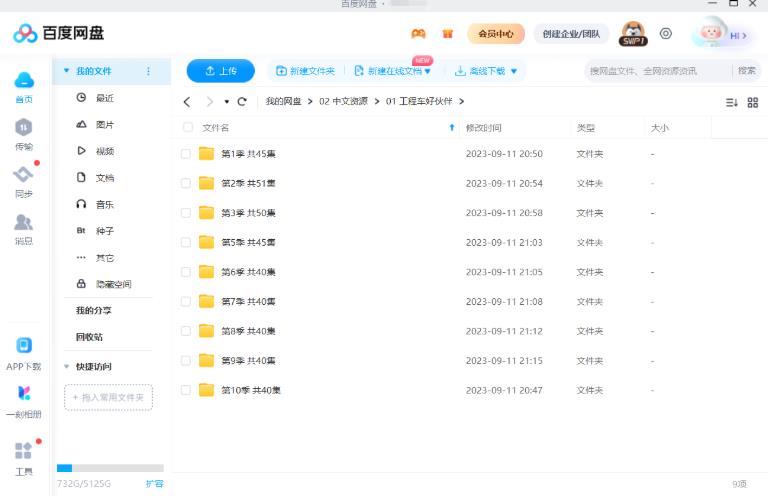Click the 搜索 search button

[746, 71]
